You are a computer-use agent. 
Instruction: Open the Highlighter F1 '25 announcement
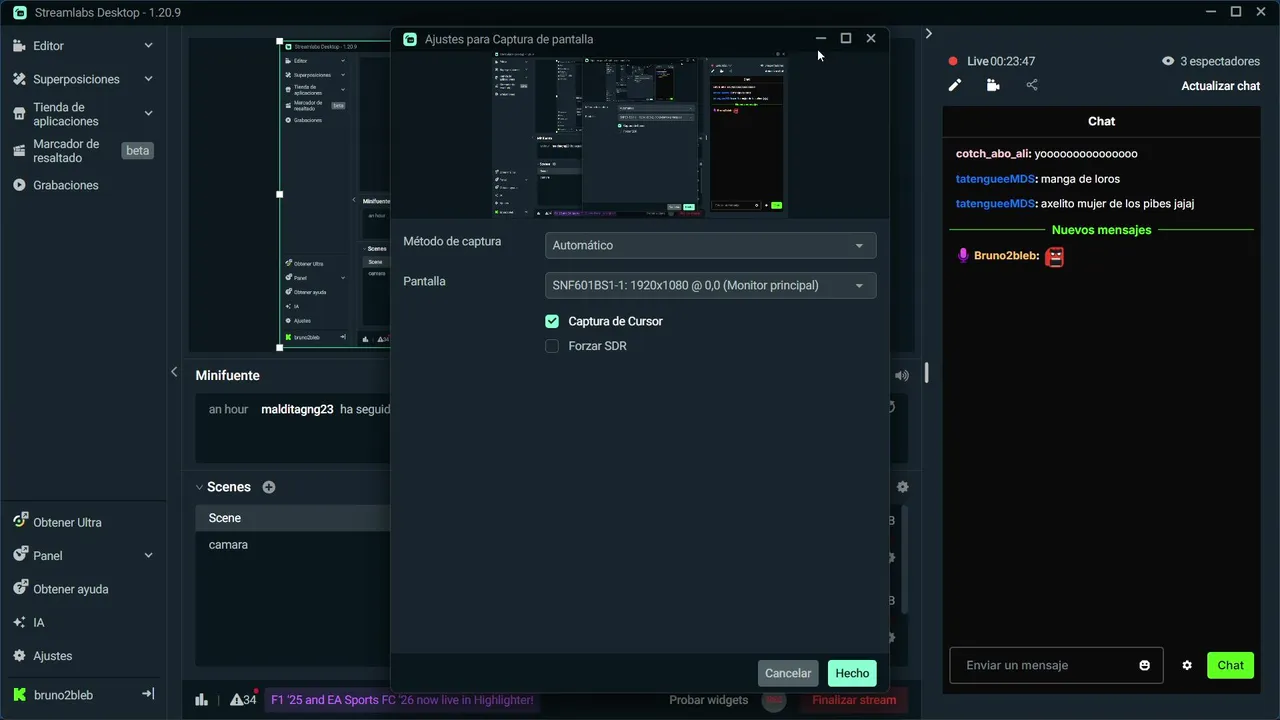402,700
